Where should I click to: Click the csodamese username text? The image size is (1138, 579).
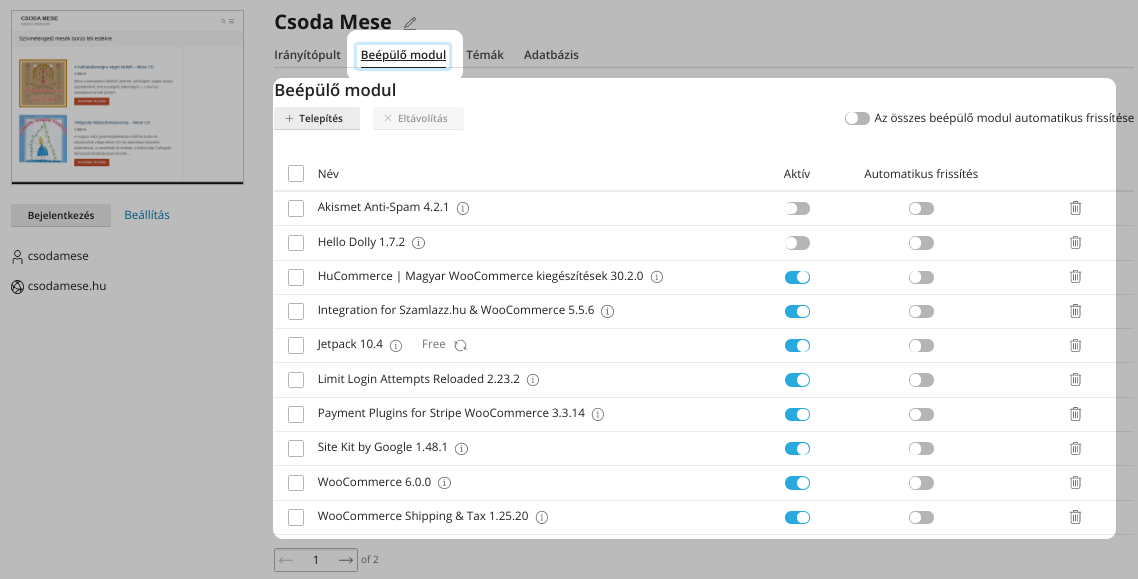point(58,256)
